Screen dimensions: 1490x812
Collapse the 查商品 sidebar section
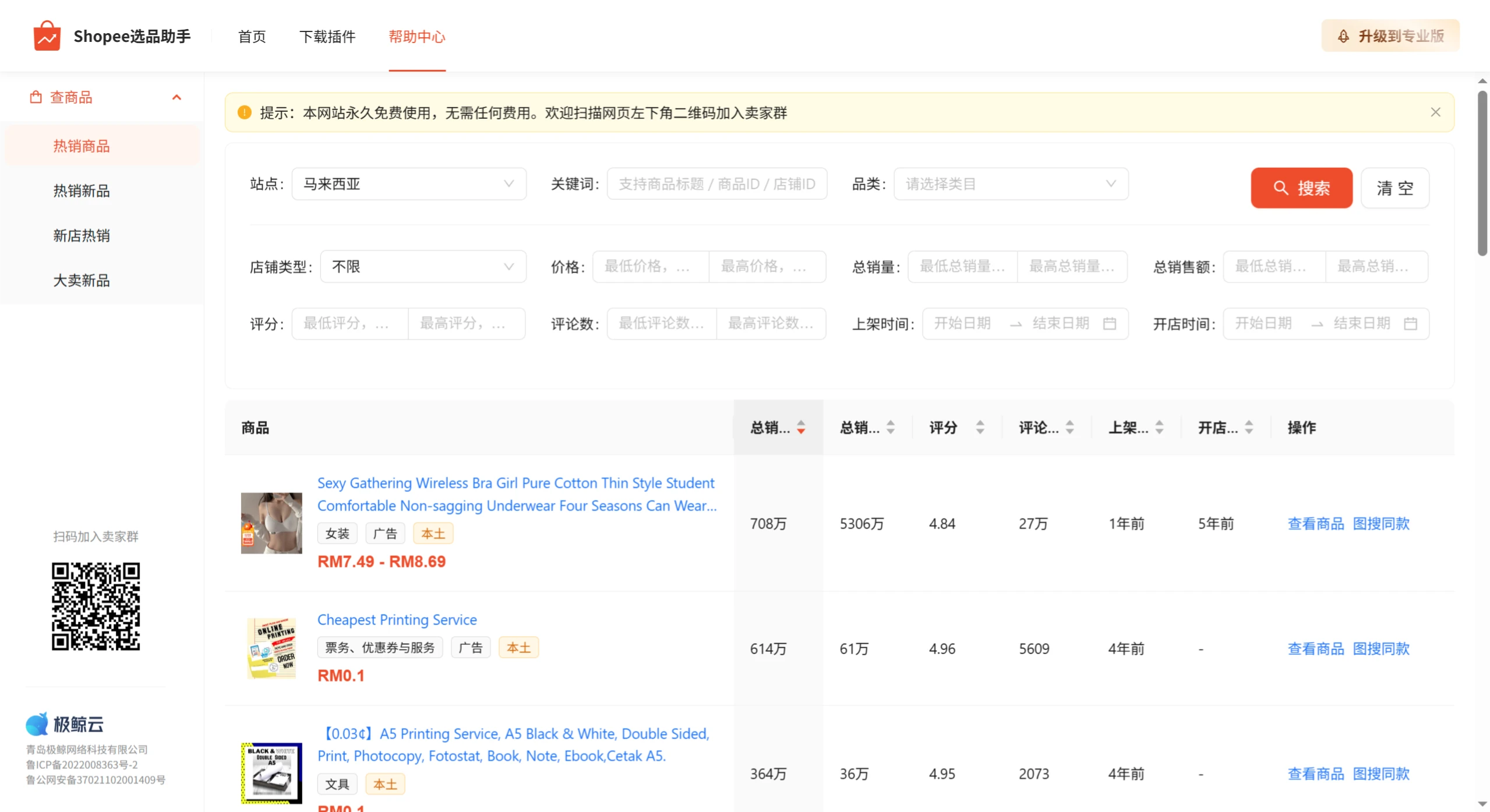[x=177, y=97]
